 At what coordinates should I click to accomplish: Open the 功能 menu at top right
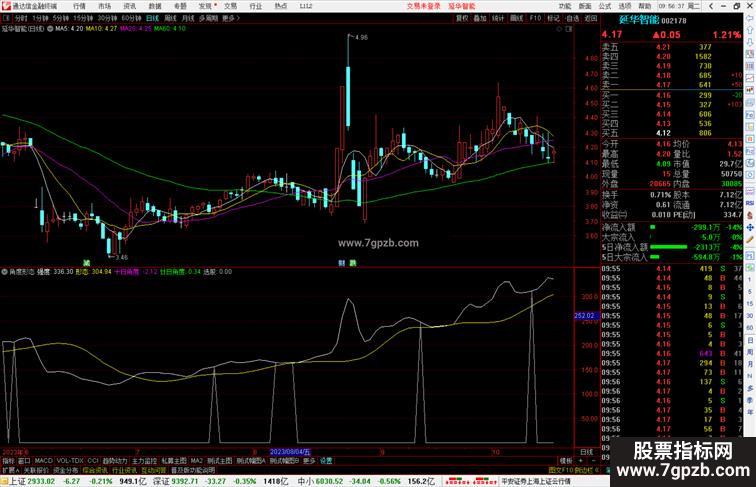[x=565, y=6]
